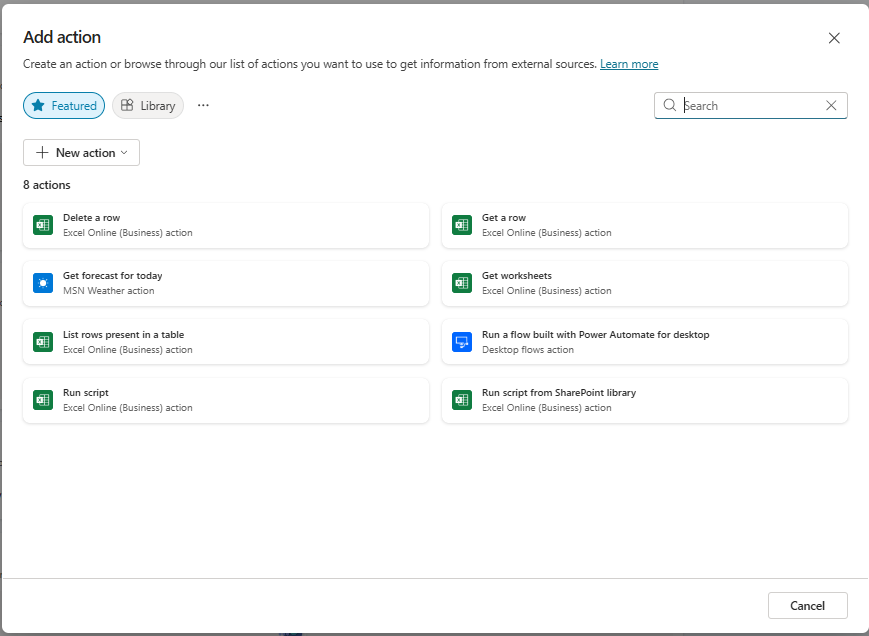The height and width of the screenshot is (636, 869).
Task: Click the Excel icon beside Run script
Action: pos(43,400)
